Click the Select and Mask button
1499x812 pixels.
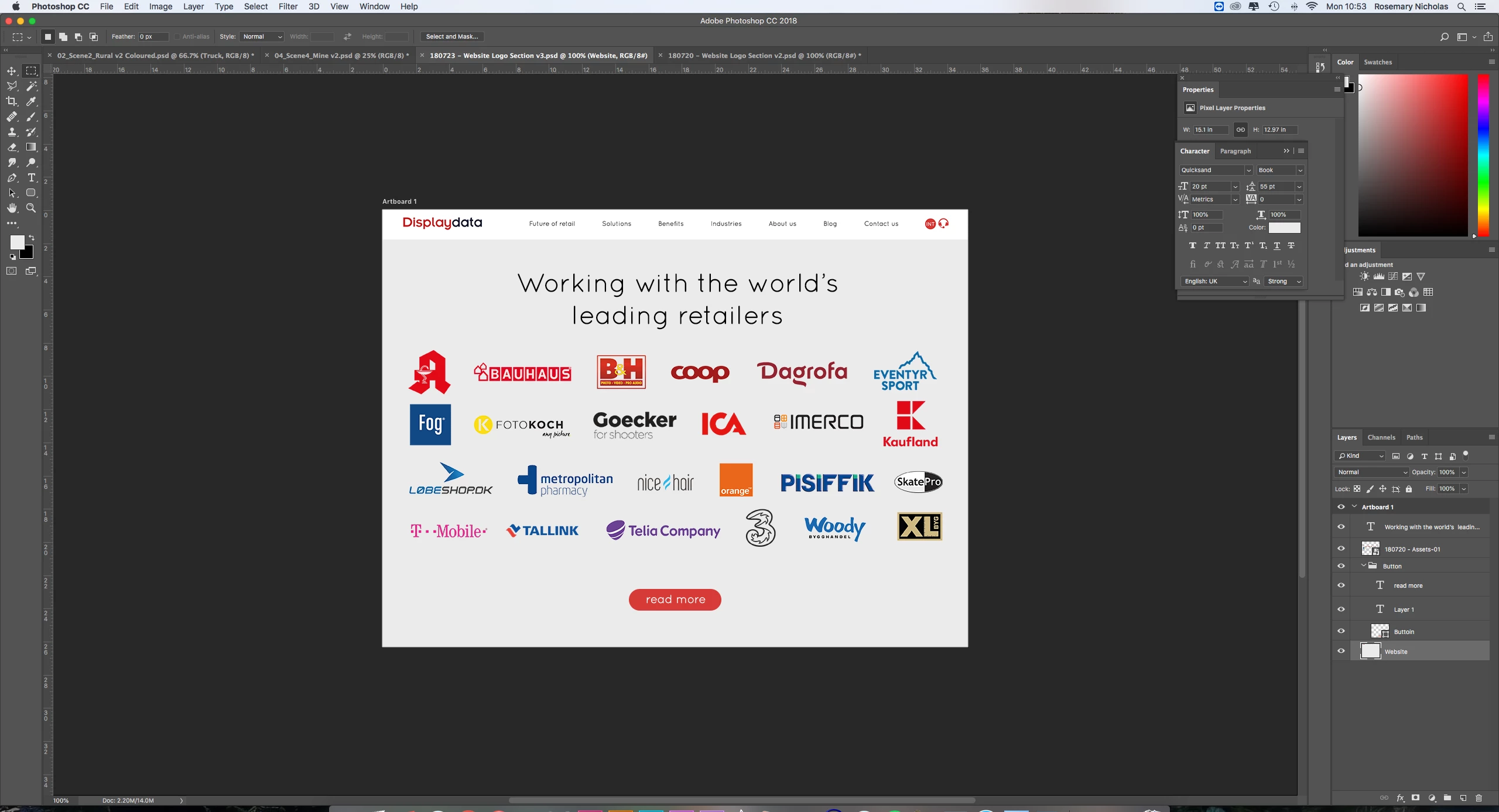point(451,36)
